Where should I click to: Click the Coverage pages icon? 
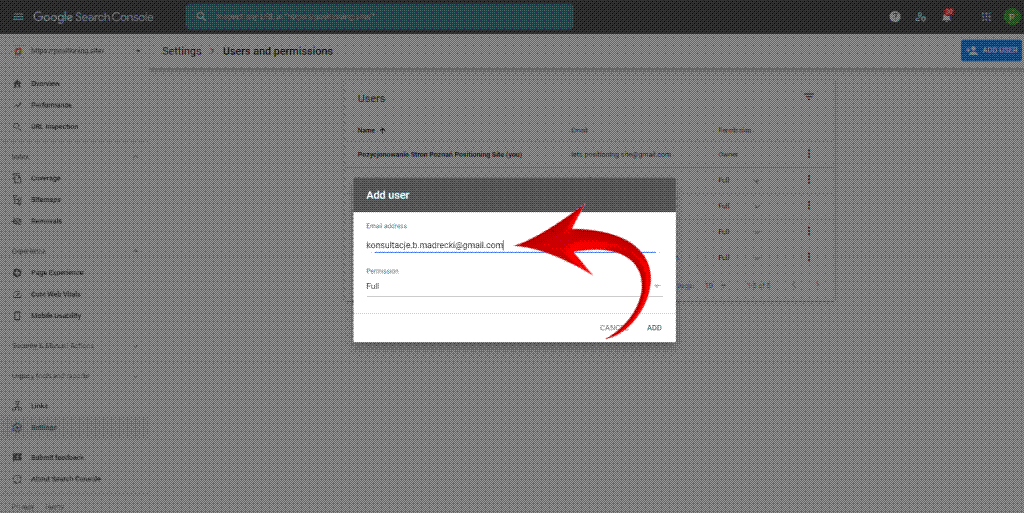click(18, 178)
